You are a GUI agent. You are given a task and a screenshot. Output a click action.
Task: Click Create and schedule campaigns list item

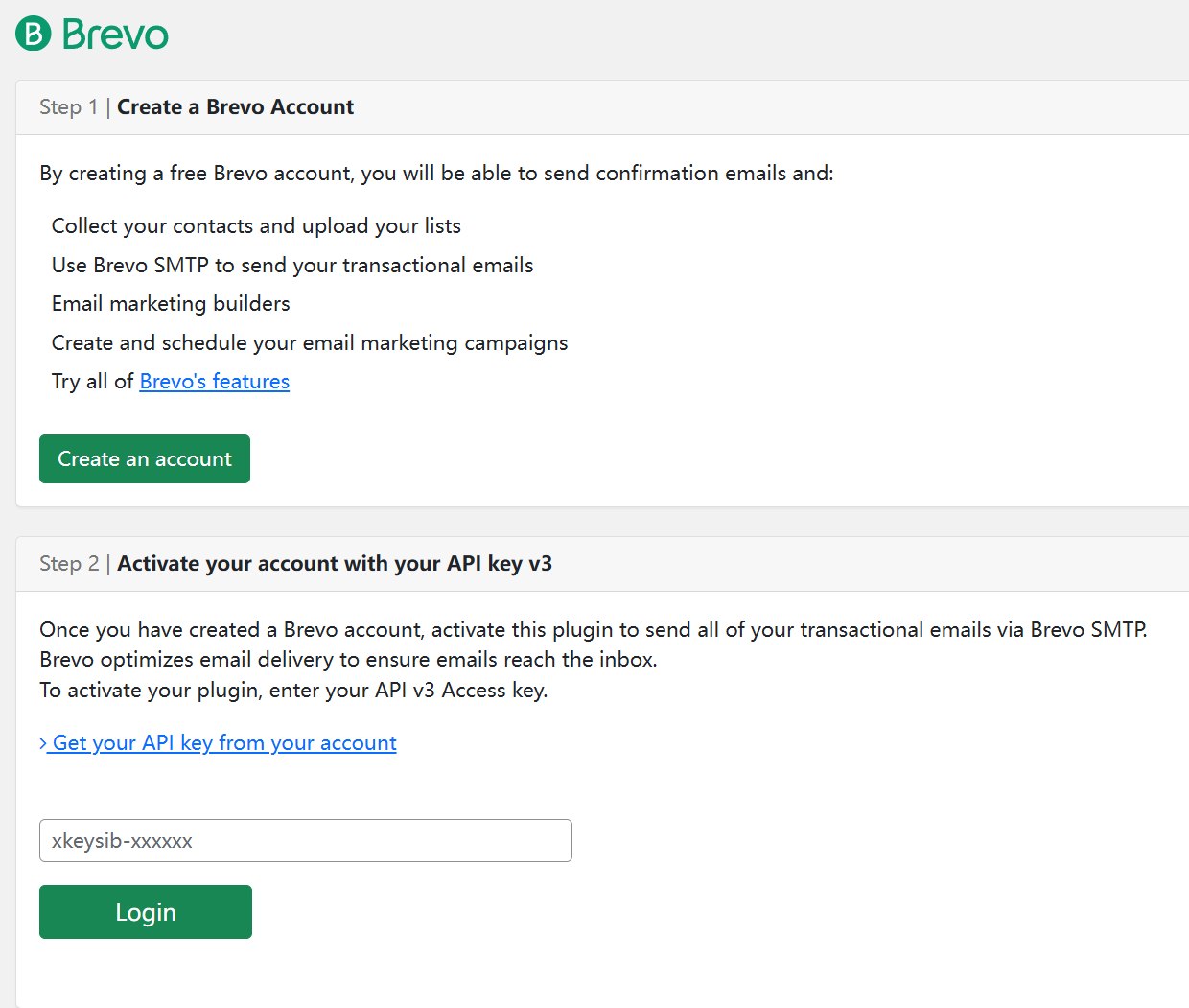pos(310,343)
